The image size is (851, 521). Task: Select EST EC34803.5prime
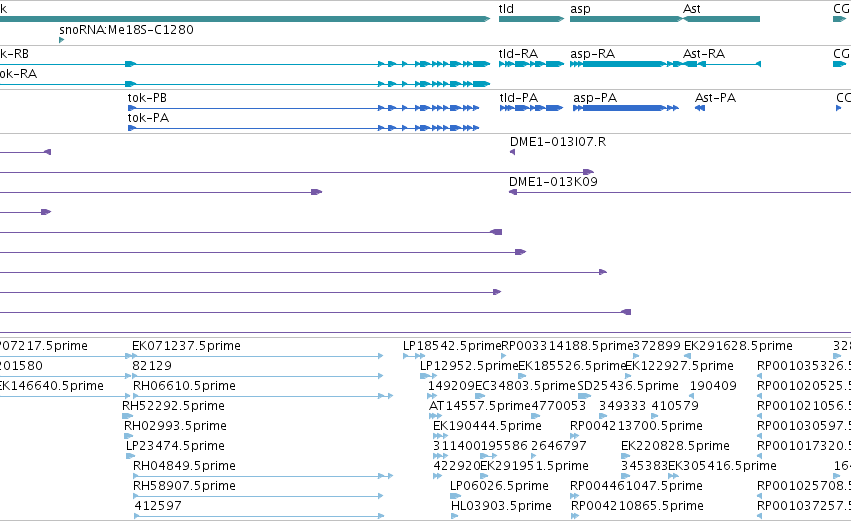pyautogui.click(x=525, y=386)
